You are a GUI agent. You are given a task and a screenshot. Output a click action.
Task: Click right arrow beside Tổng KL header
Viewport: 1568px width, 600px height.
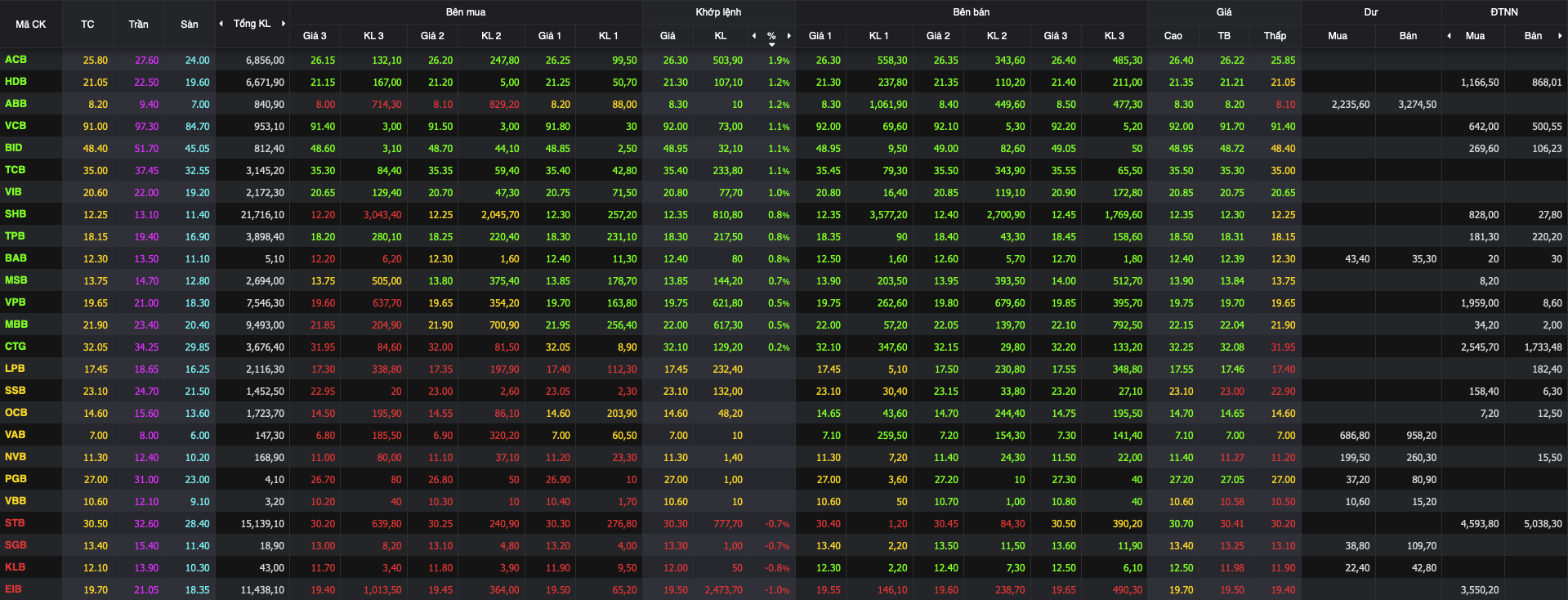284,24
